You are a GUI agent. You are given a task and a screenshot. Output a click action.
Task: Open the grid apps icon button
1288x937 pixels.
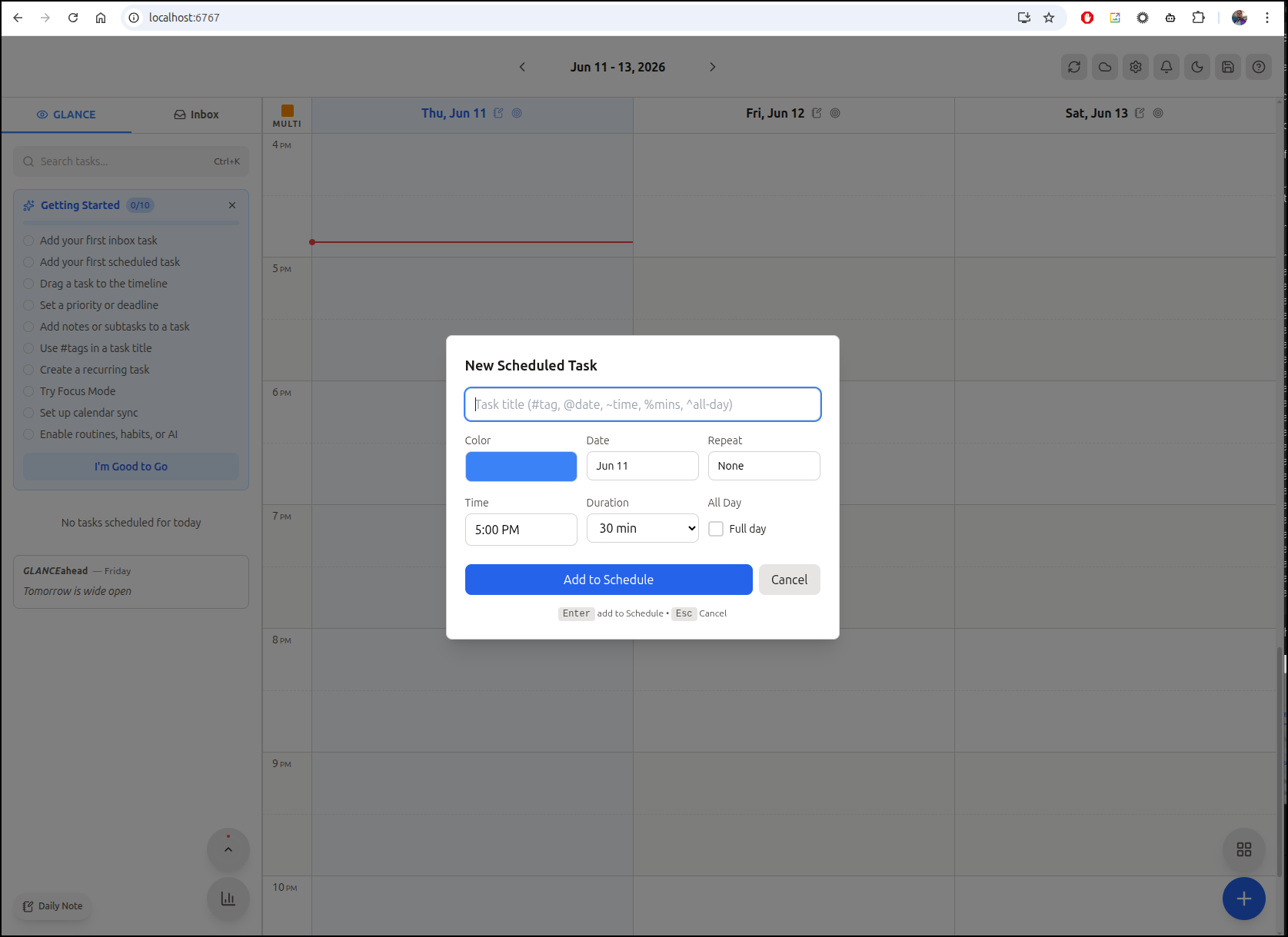point(1244,849)
